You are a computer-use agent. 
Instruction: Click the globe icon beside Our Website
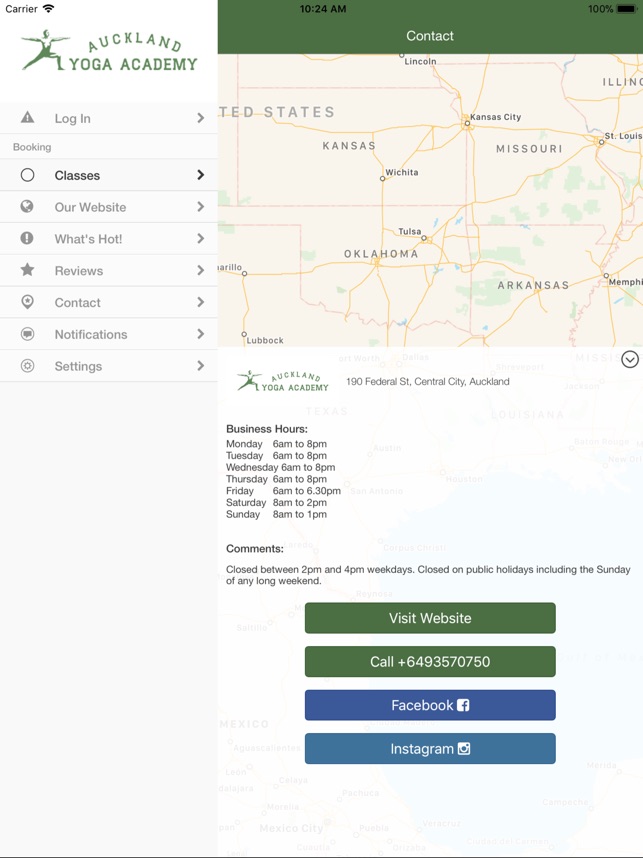click(27, 207)
